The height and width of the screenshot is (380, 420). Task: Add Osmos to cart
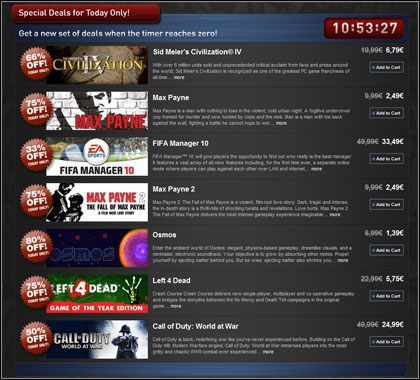(x=387, y=250)
